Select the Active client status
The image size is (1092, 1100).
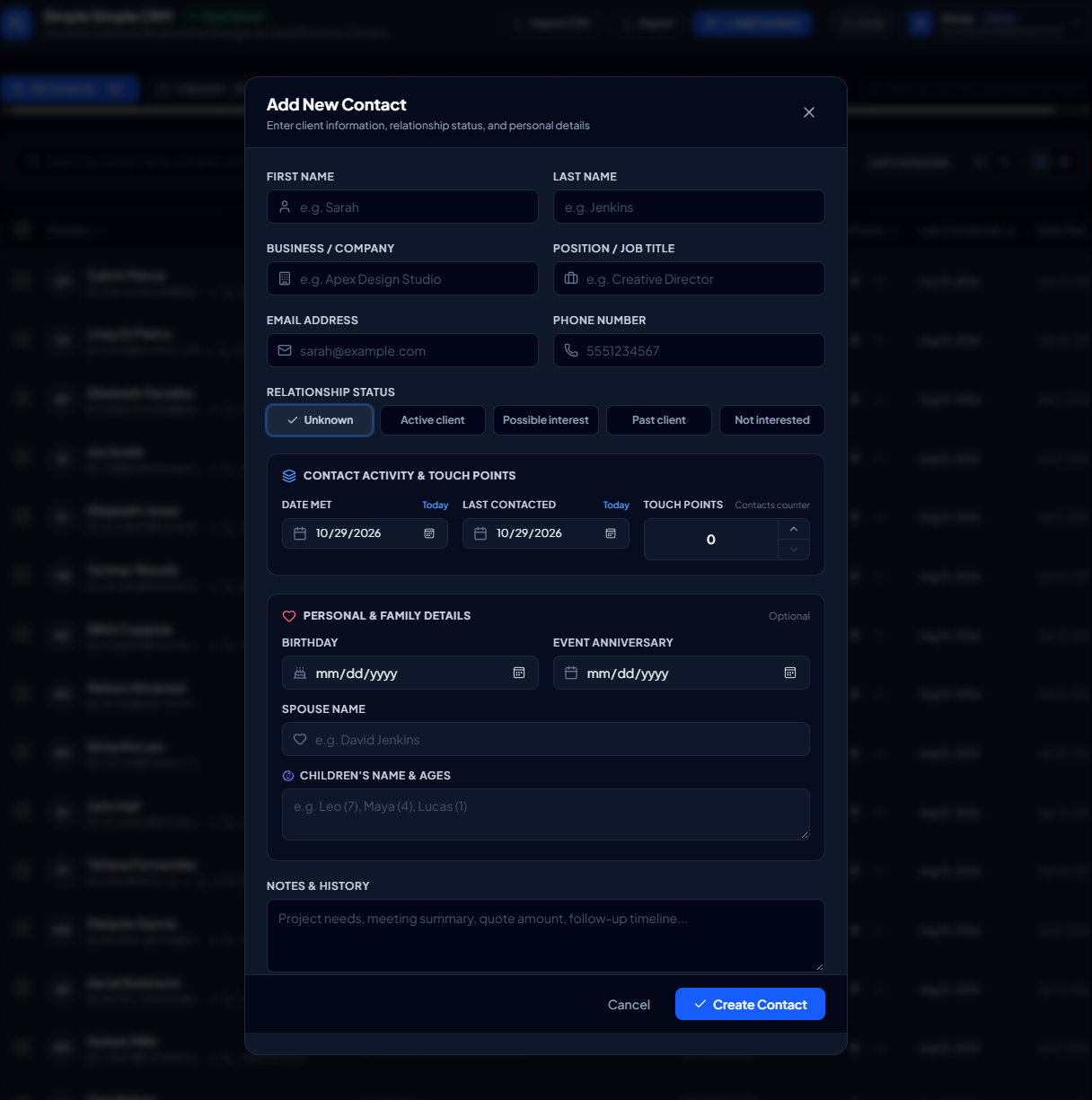coord(433,420)
